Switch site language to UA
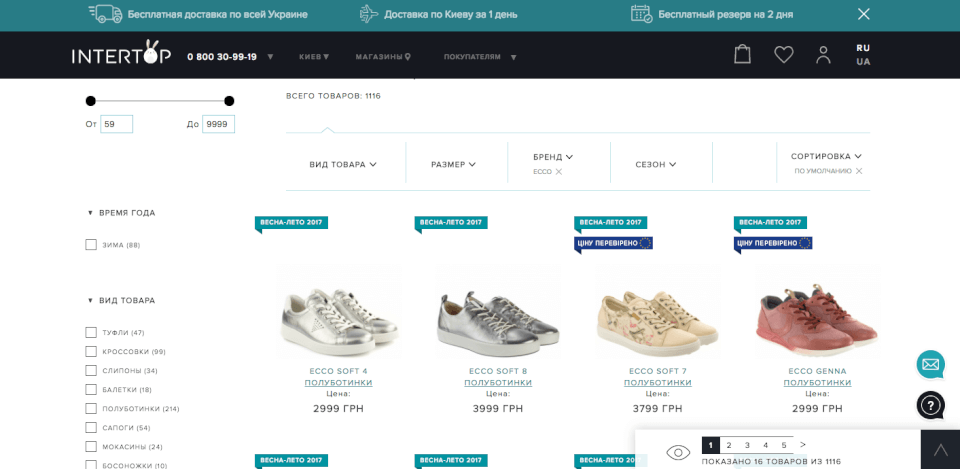Viewport: 960px width, 469px height. [863, 62]
